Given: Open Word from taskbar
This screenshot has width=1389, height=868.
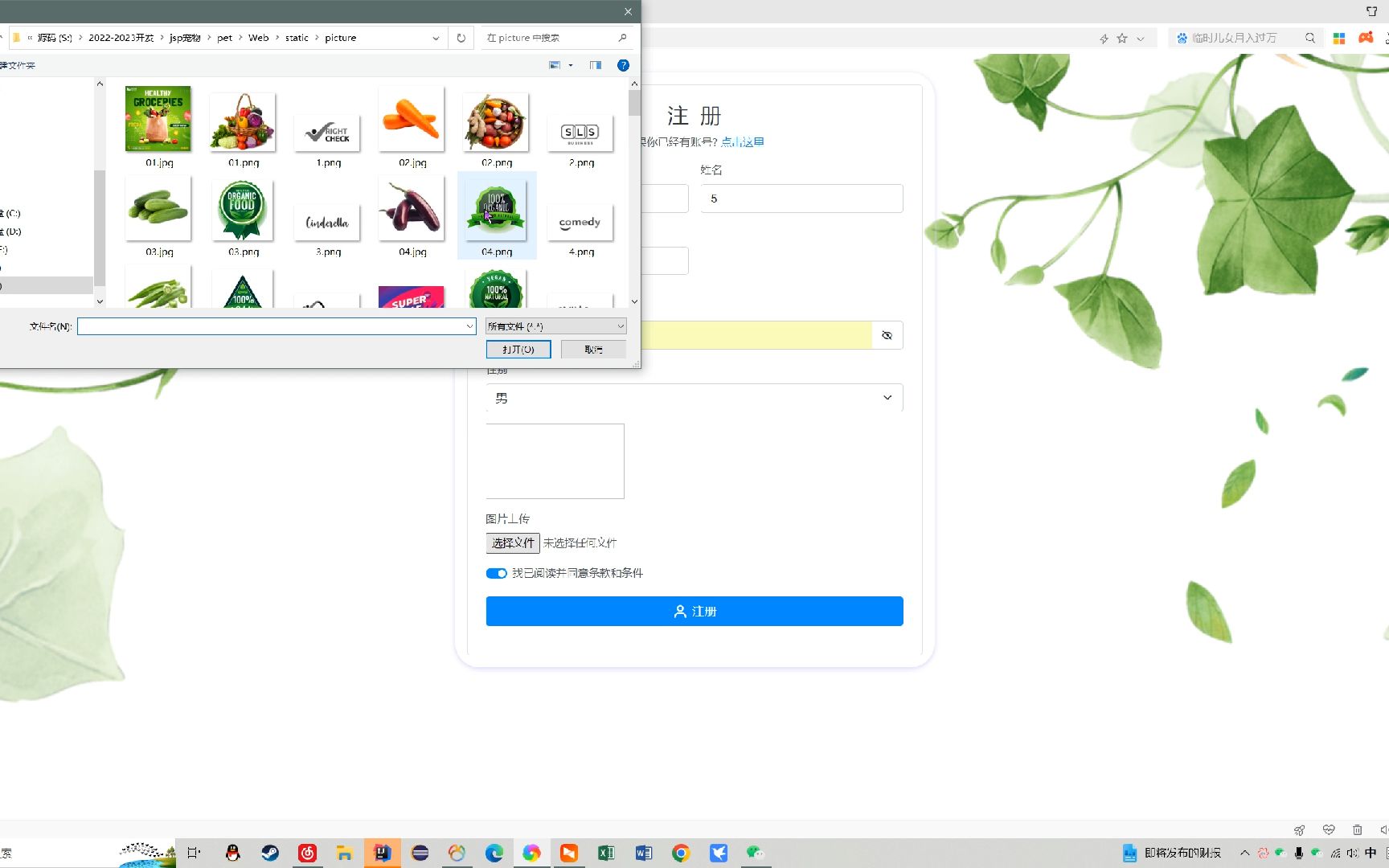Looking at the screenshot, I should 644,853.
